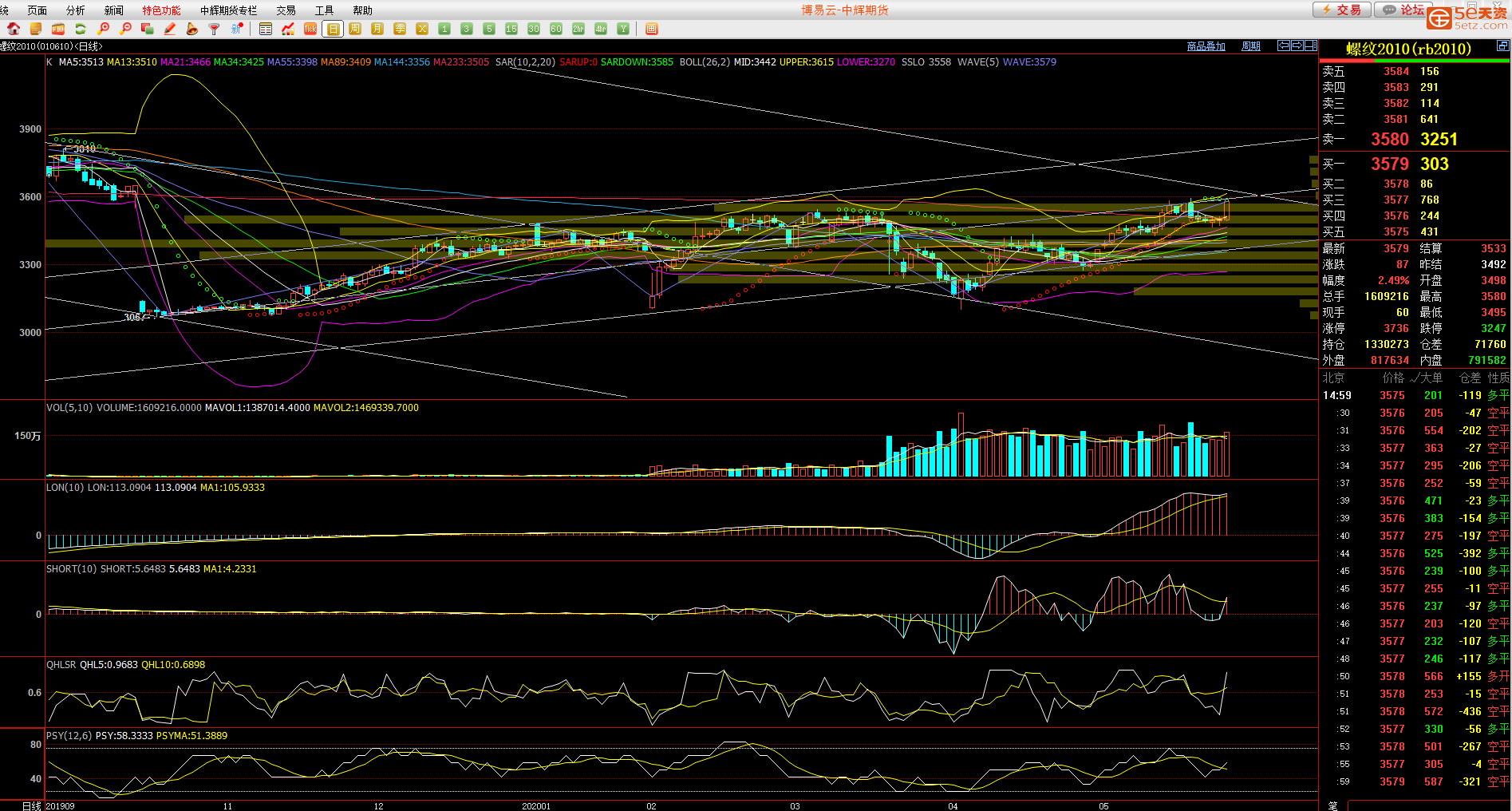
Task: Switch to quarterly period (季) button
Action: [400, 29]
